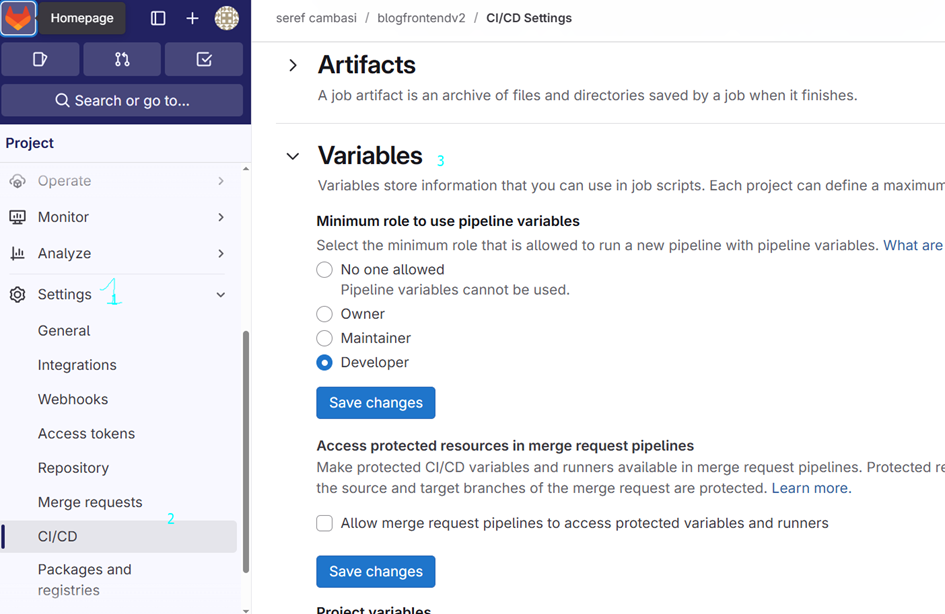
Task: Collapse the Variables section
Action: [x=292, y=156]
